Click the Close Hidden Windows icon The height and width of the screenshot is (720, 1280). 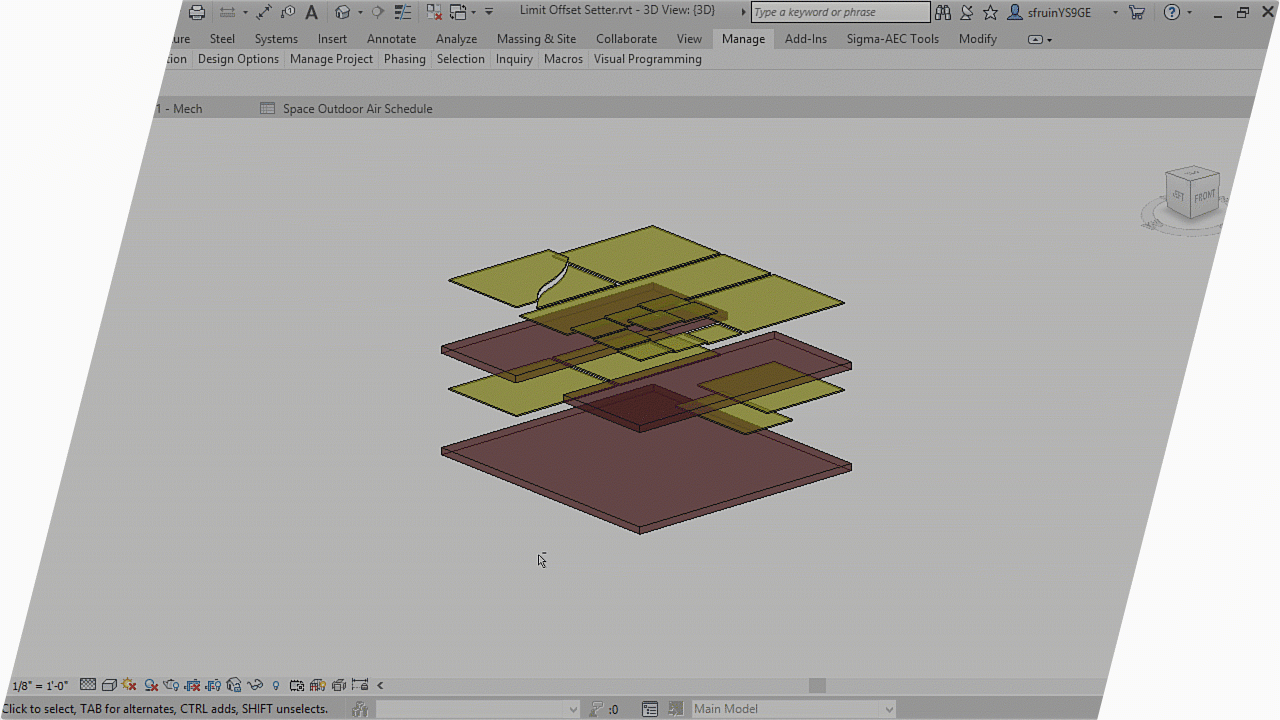coord(434,12)
